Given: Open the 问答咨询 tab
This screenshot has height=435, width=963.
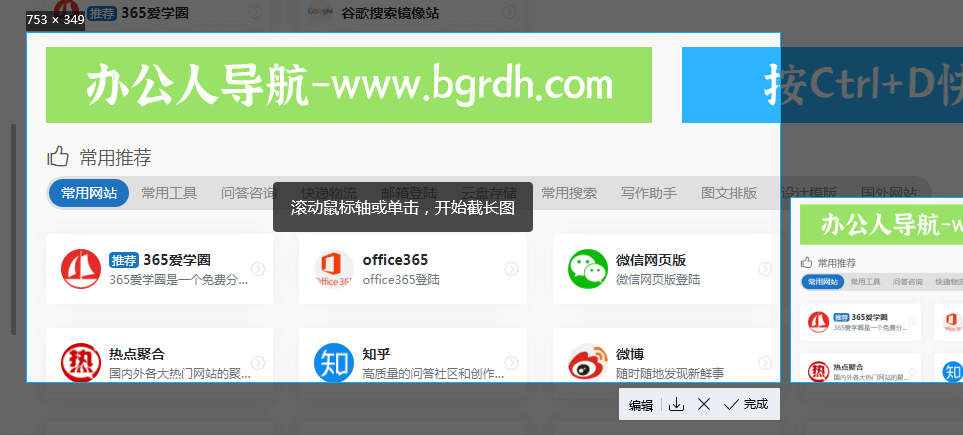Looking at the screenshot, I should coord(249,193).
